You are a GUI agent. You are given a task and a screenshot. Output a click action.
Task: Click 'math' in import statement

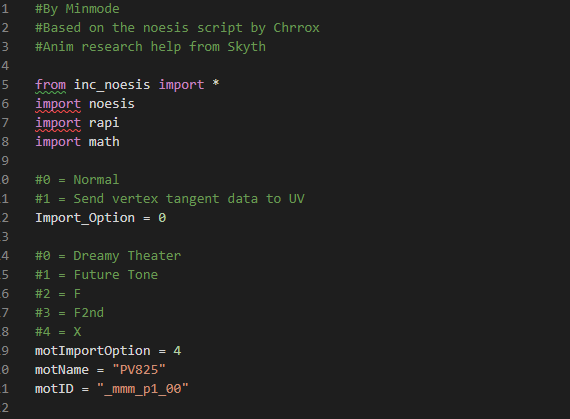click(x=104, y=142)
